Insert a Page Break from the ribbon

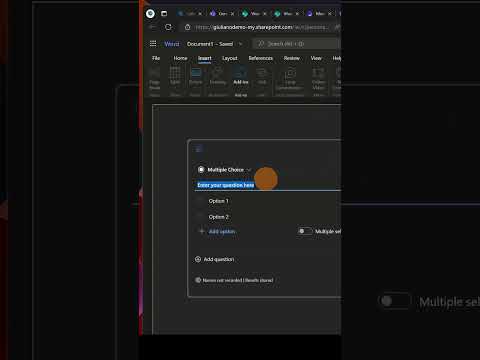coord(154,79)
